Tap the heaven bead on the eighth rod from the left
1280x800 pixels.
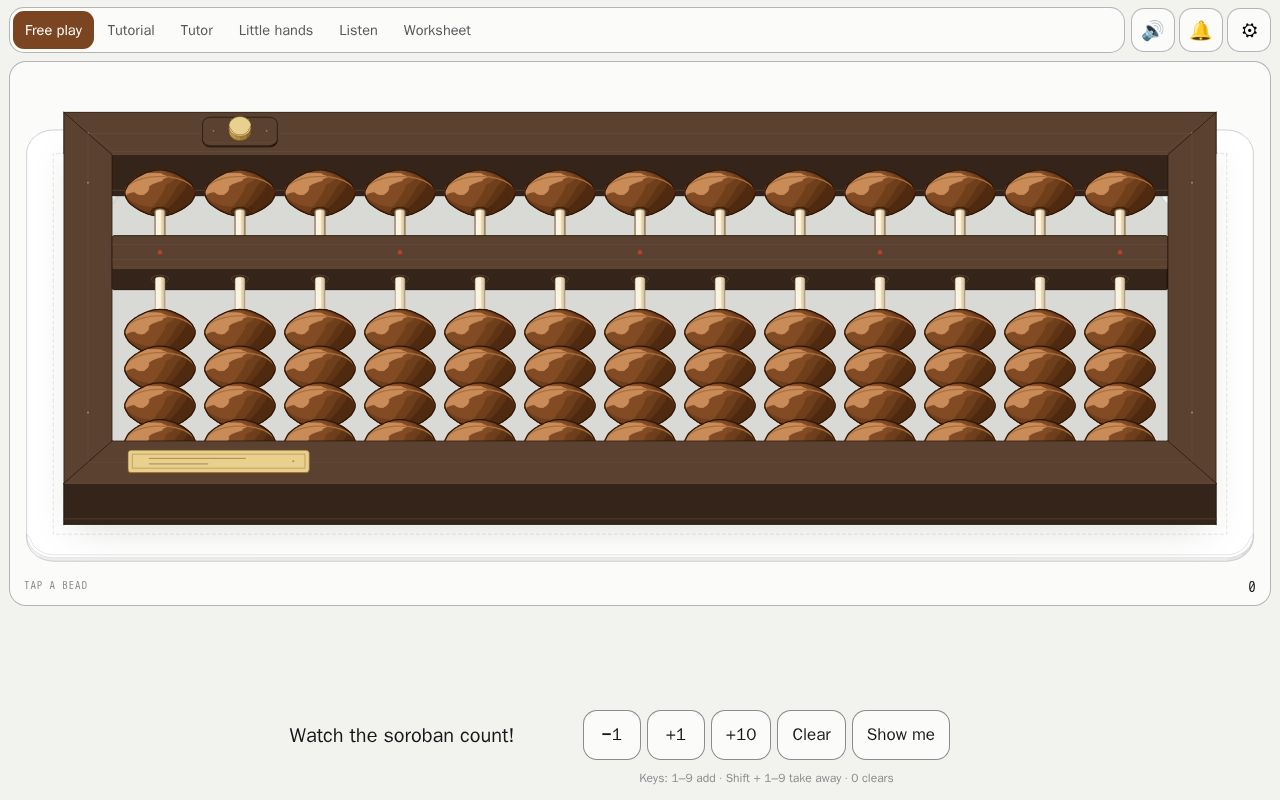tap(720, 193)
